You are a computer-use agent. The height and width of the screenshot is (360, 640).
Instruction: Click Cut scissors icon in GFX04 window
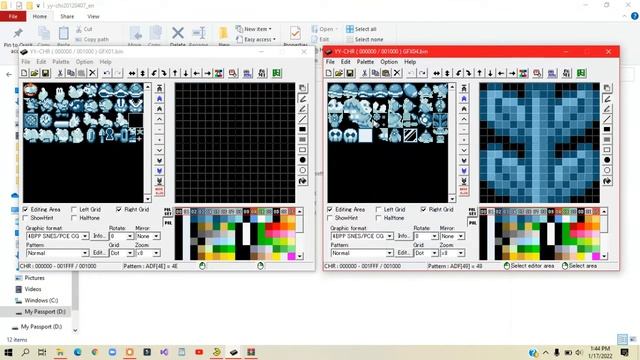(364, 73)
